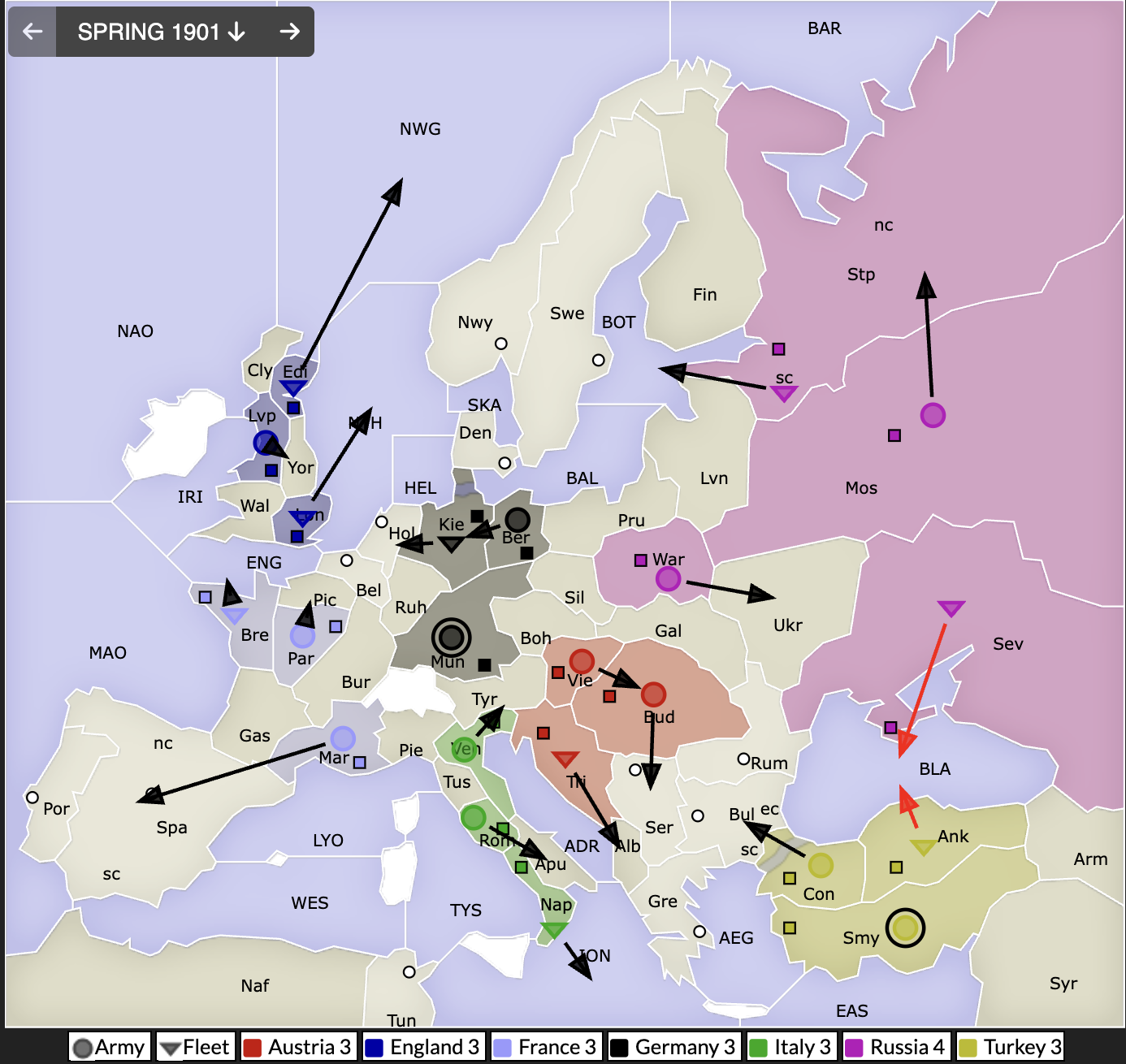Click the Sweden supply center dot
The width and height of the screenshot is (1126, 1064).
click(x=599, y=360)
